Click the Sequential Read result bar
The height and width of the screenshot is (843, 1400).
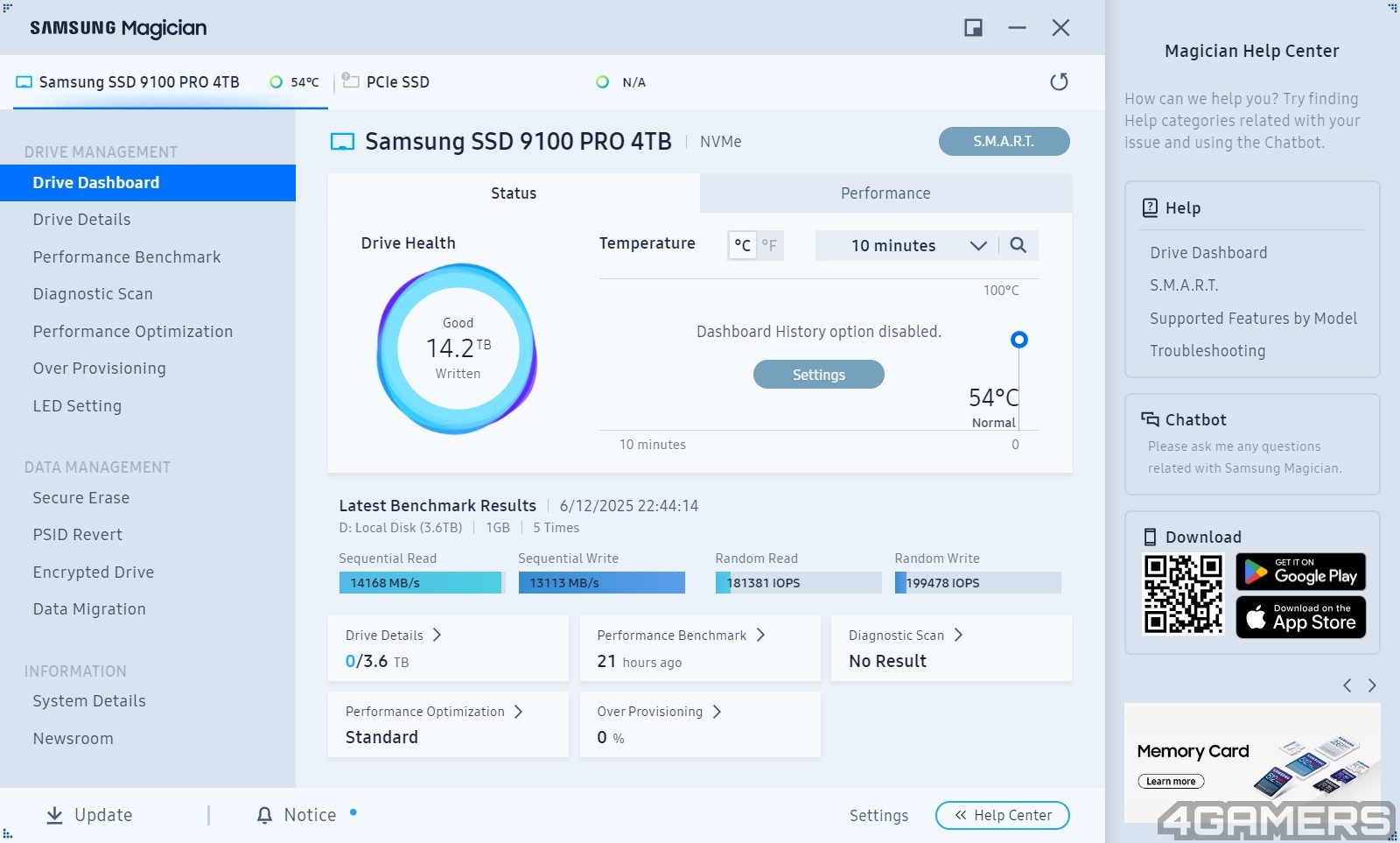tap(423, 583)
